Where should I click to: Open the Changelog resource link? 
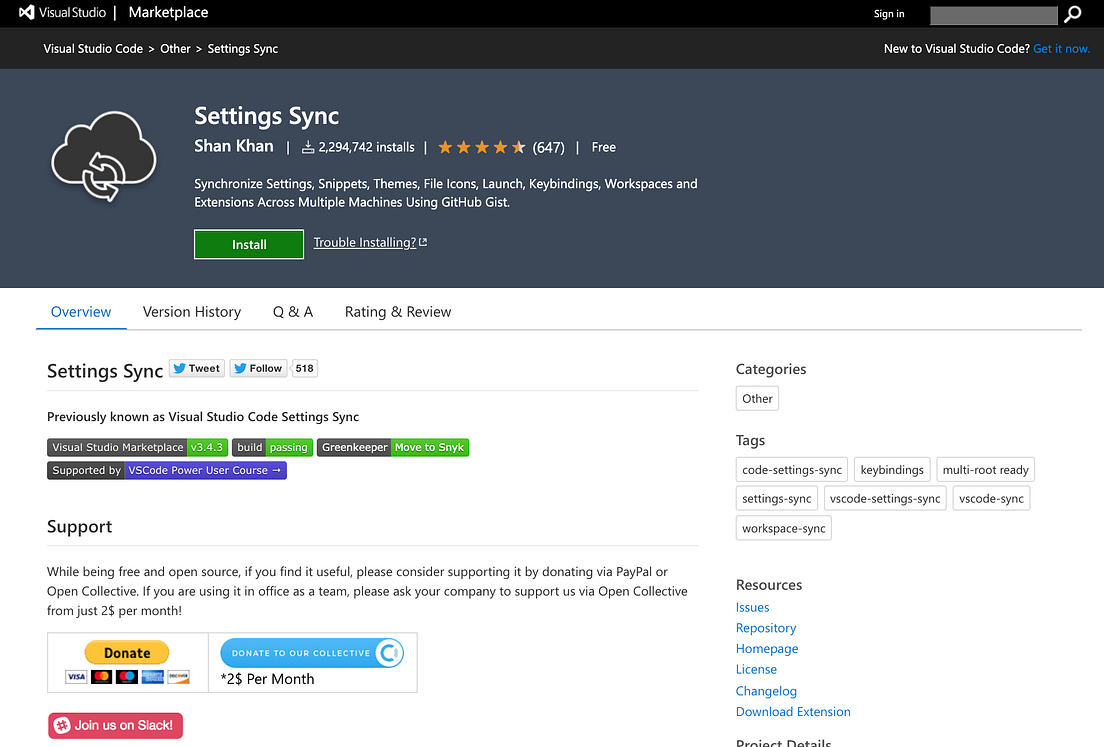tap(766, 691)
